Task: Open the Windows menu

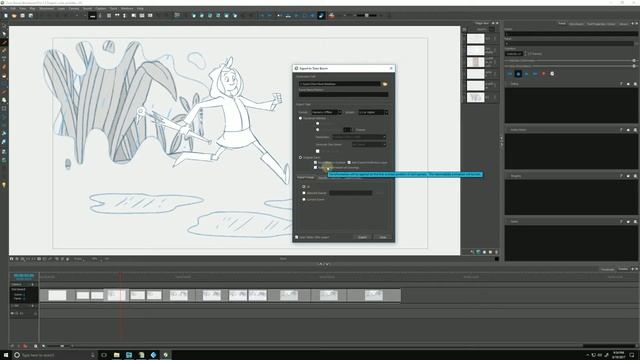Action: click(x=127, y=8)
